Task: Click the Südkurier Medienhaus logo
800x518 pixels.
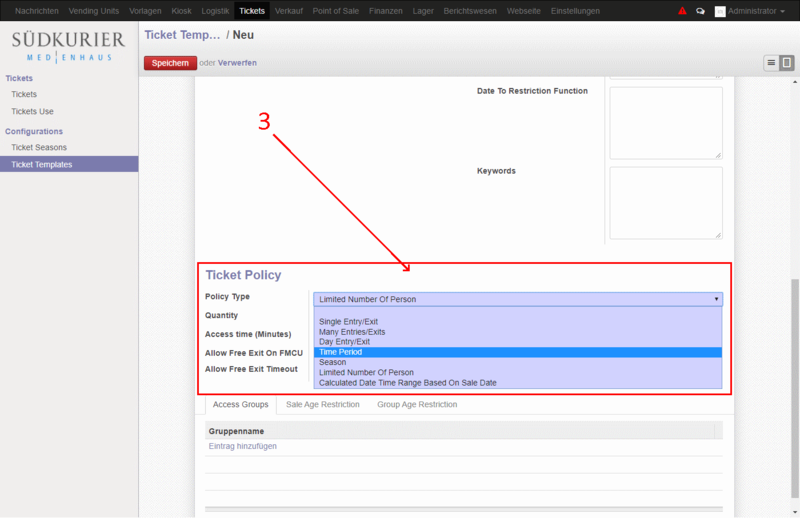Action: (x=68, y=46)
